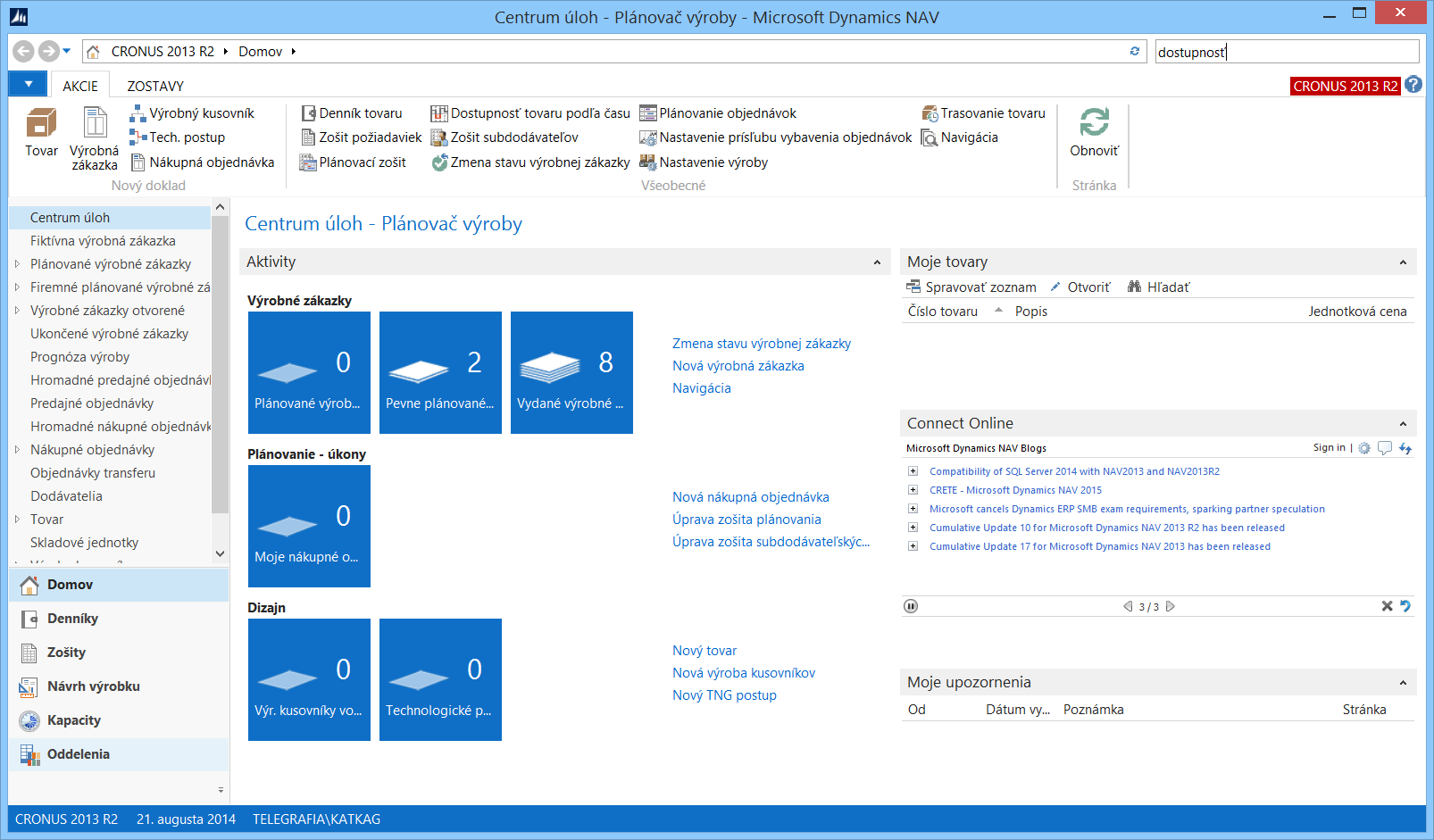1434x840 pixels.
Task: Click Spravovať zoznam in Moje tovary
Action: [971, 287]
